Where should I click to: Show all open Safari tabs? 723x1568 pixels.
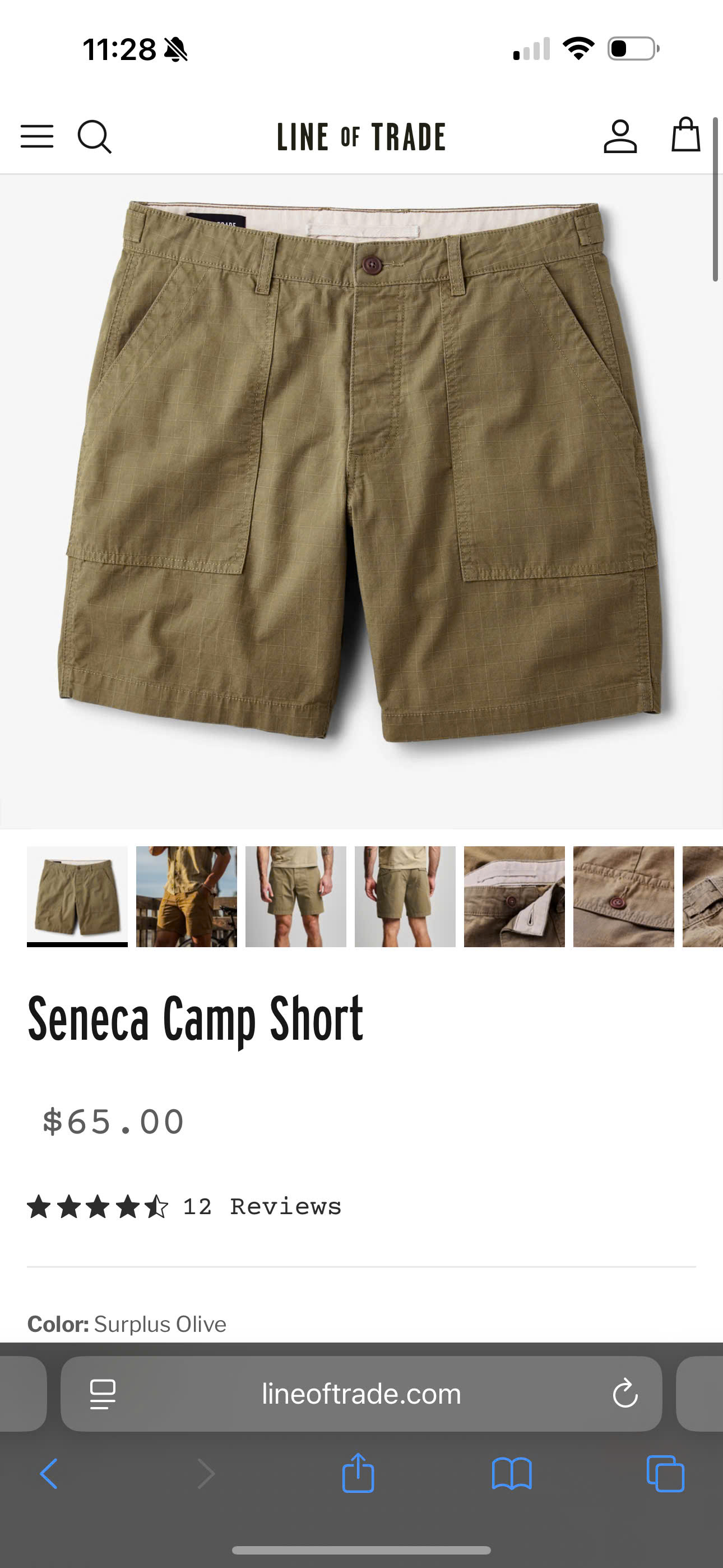click(665, 1474)
